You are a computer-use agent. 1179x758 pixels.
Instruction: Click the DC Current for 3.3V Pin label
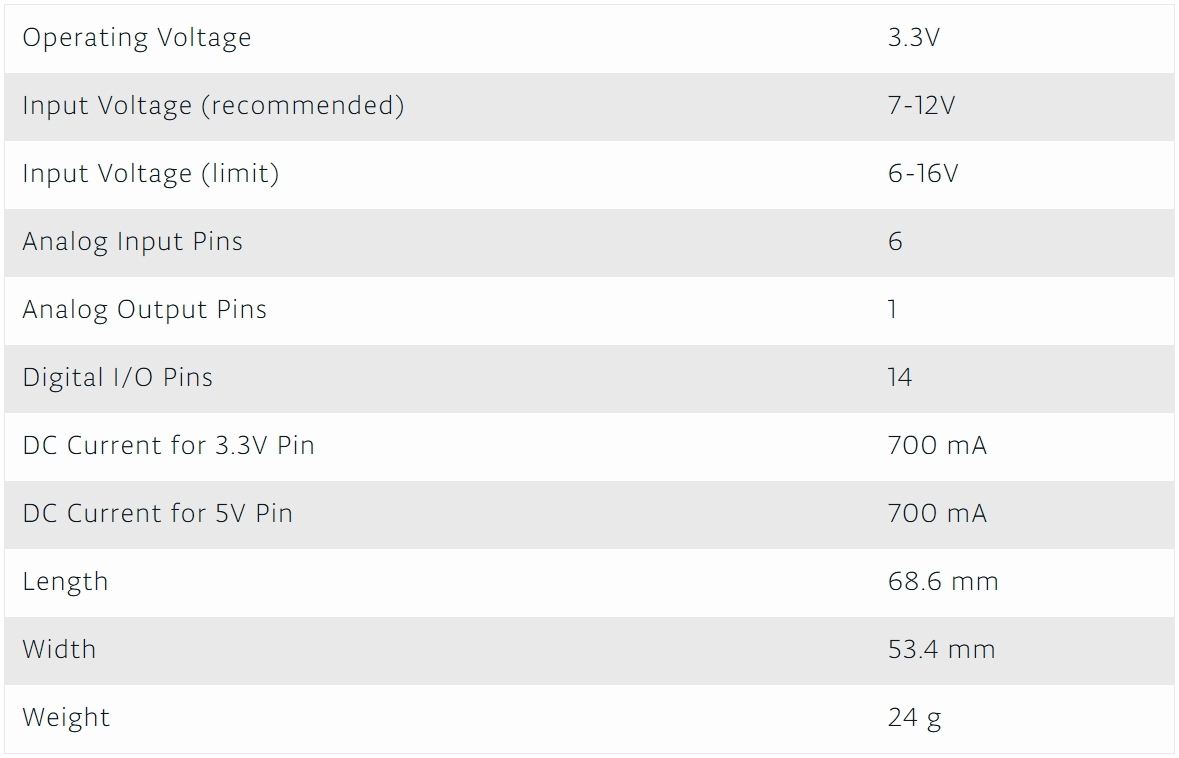click(169, 446)
